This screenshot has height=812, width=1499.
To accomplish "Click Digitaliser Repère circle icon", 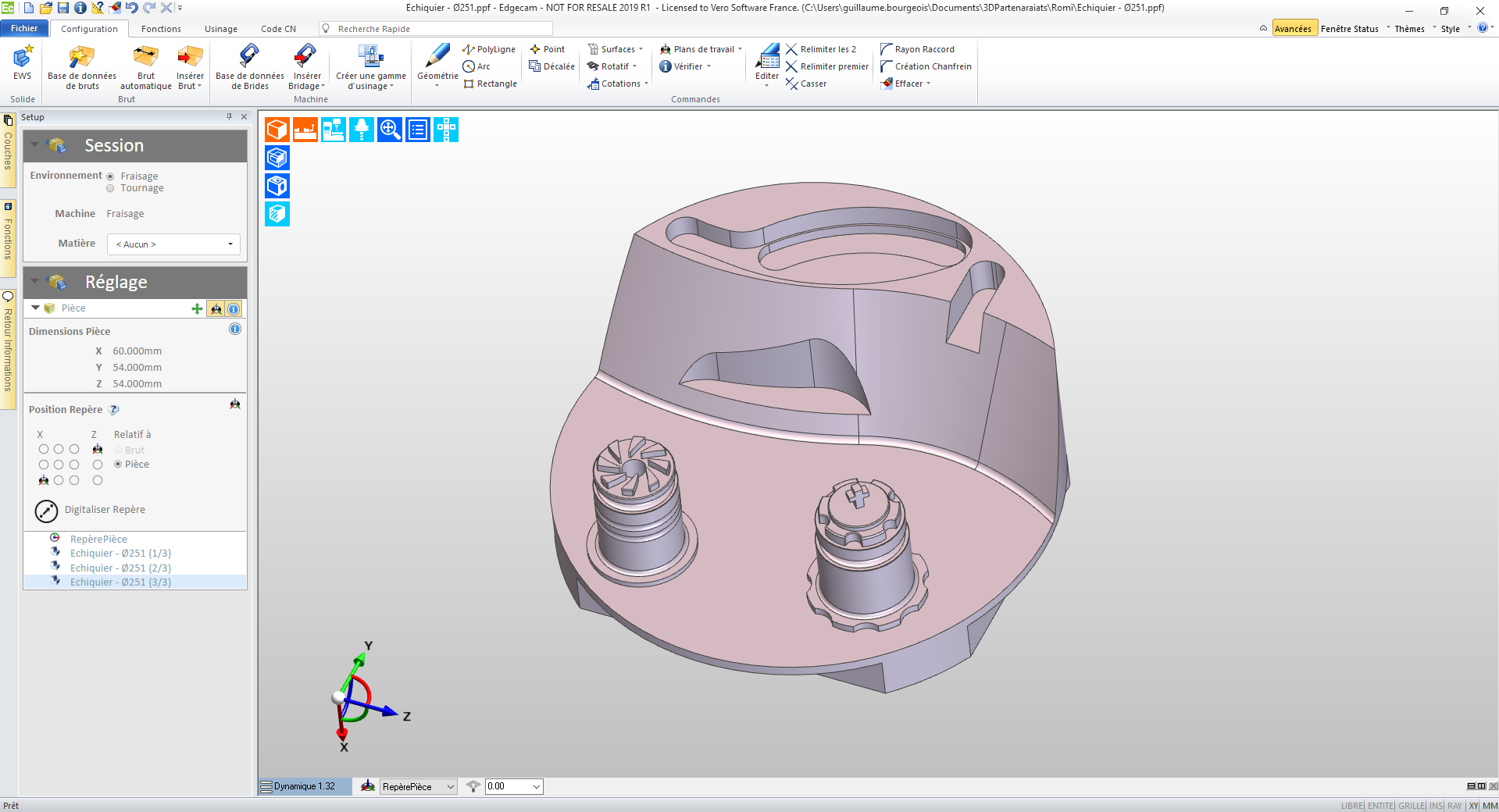I will click(x=46, y=511).
